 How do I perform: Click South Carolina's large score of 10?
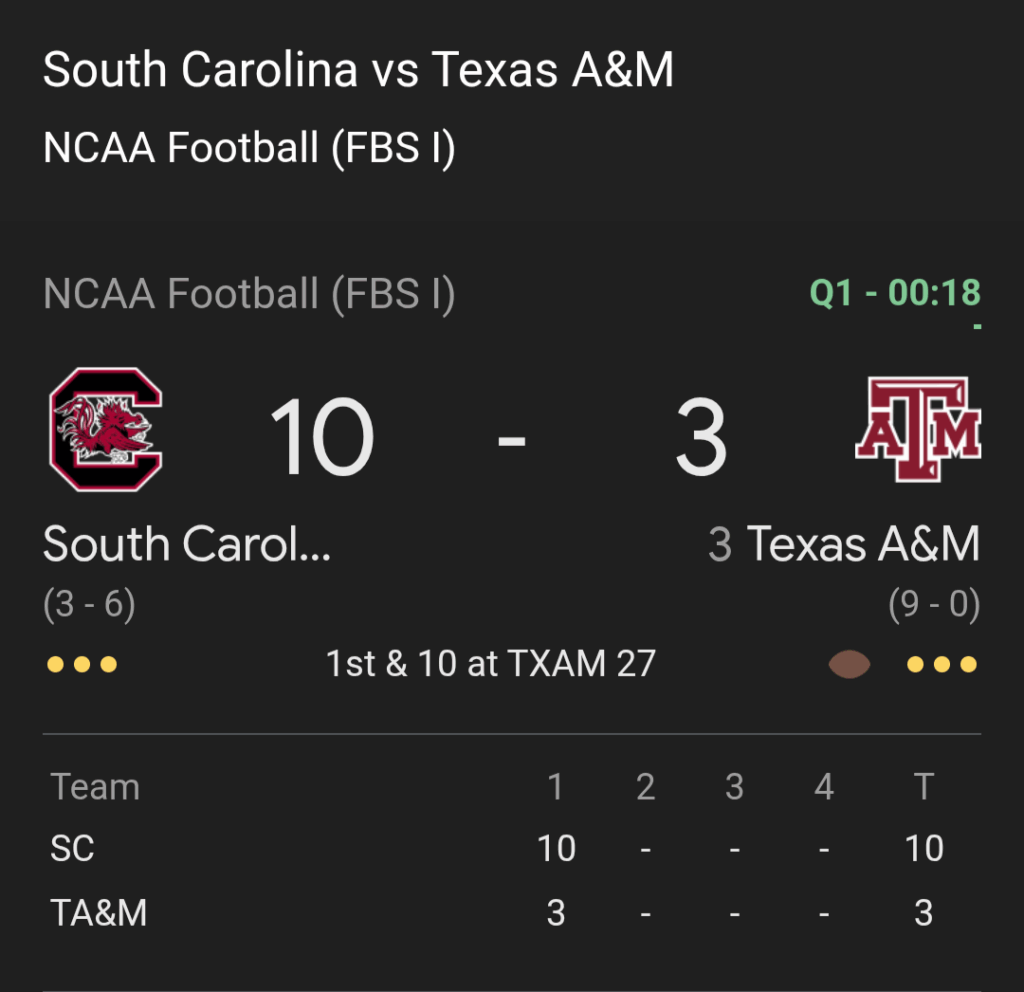(321, 438)
